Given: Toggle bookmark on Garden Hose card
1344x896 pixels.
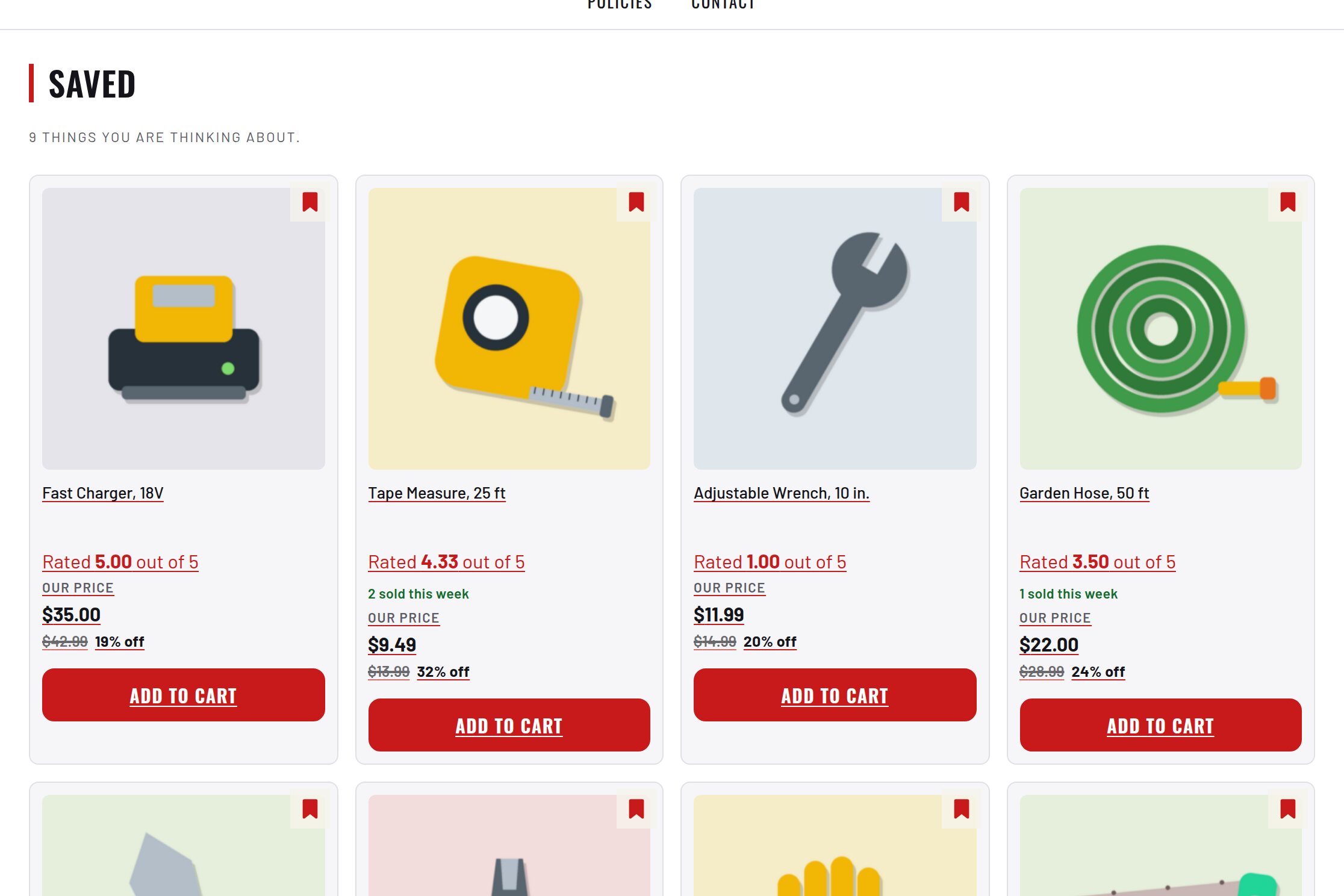Looking at the screenshot, I should tap(1287, 202).
